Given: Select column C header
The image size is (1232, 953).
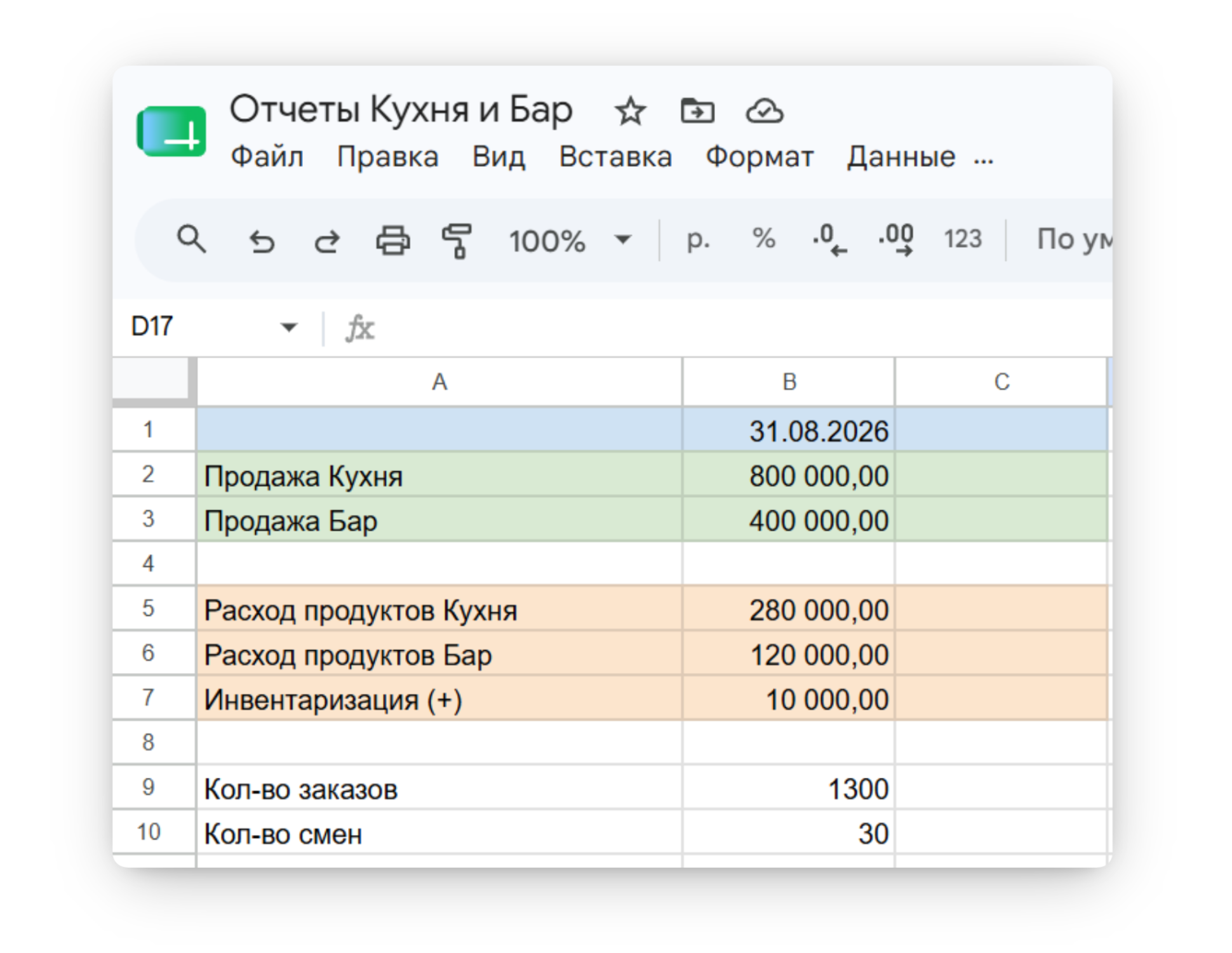Looking at the screenshot, I should (1001, 382).
